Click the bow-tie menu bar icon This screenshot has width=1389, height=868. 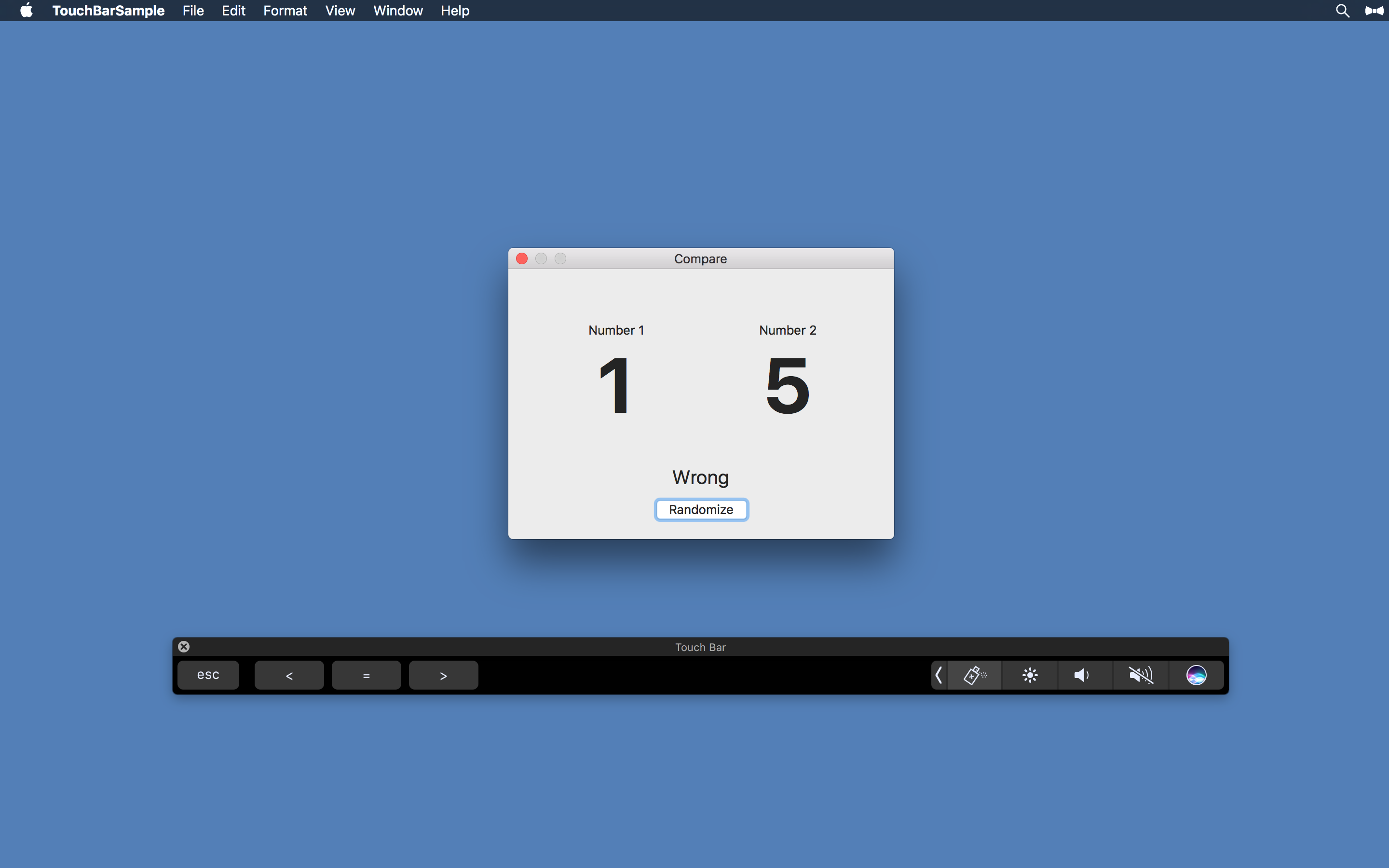coord(1374,11)
